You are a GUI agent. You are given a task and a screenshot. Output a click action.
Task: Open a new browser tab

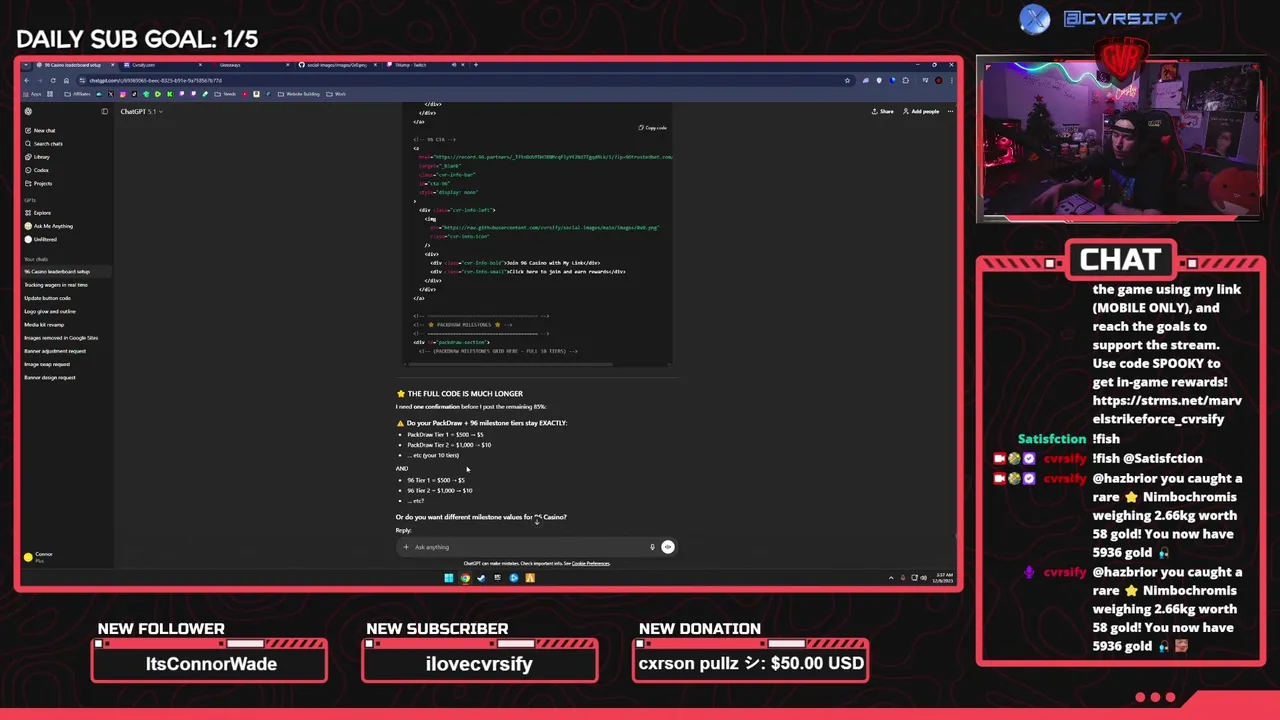tap(476, 65)
